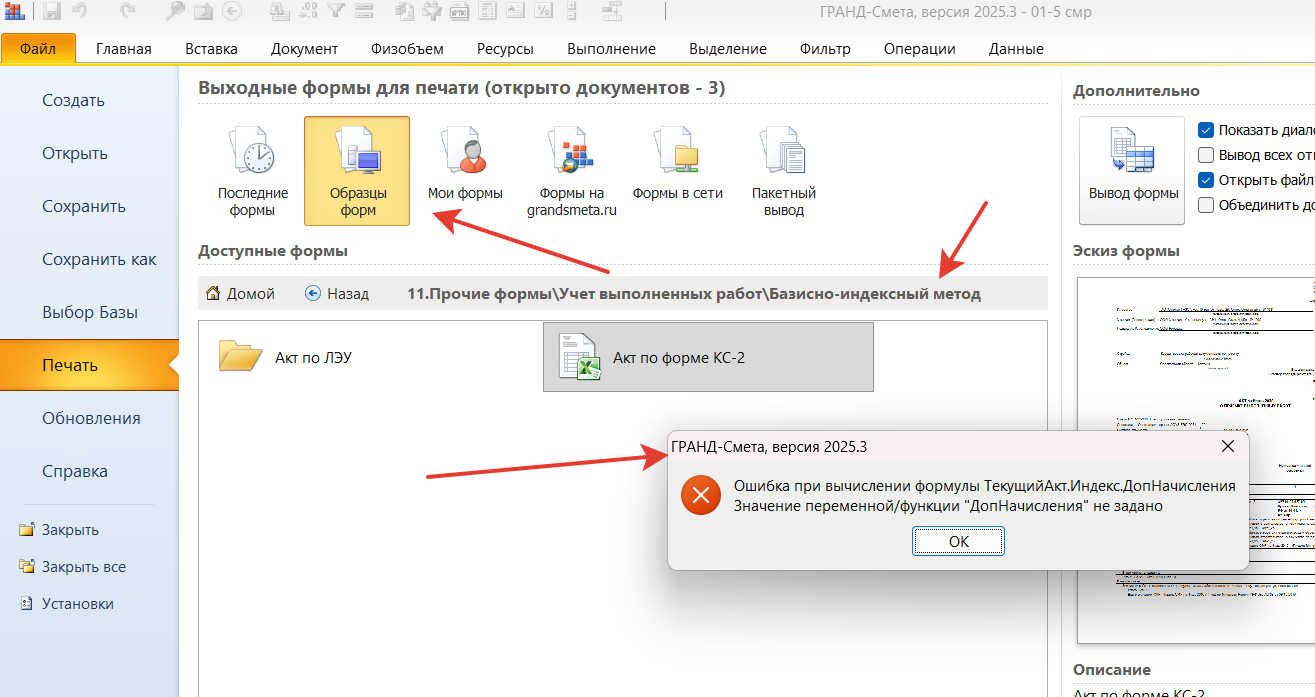1315x697 pixels.
Task: Switch to Фильтр ribbon tab
Action: 825,48
